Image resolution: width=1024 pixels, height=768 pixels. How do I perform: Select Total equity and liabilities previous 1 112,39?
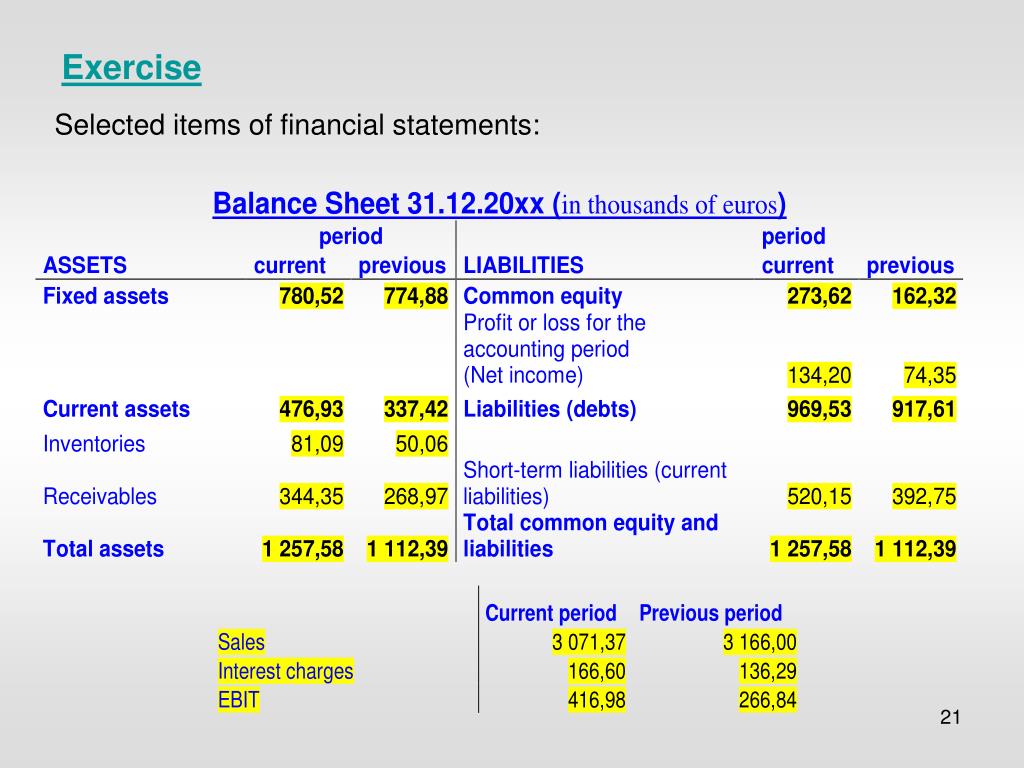(915, 549)
